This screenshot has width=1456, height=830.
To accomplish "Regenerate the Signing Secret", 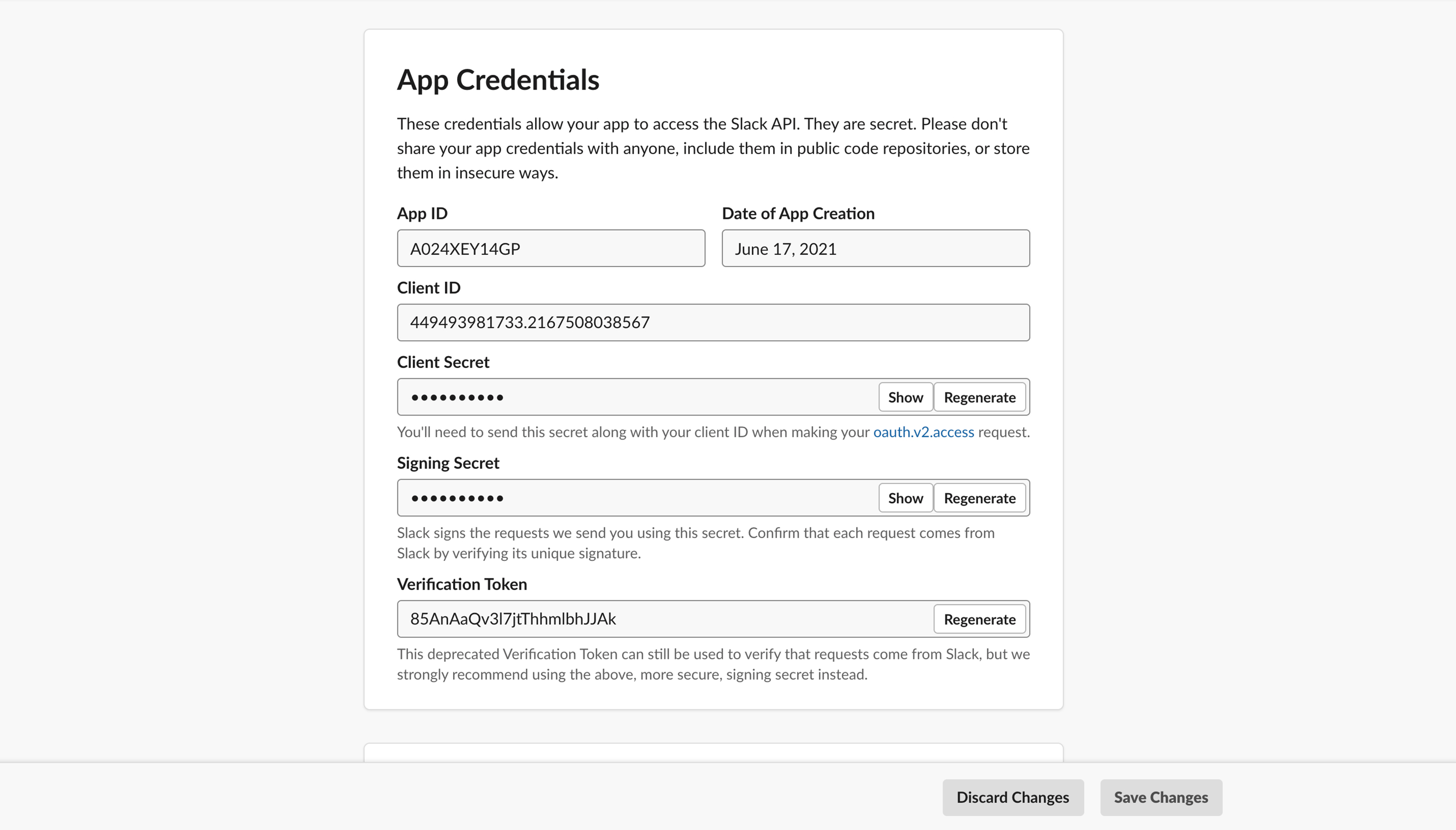I will tap(979, 498).
